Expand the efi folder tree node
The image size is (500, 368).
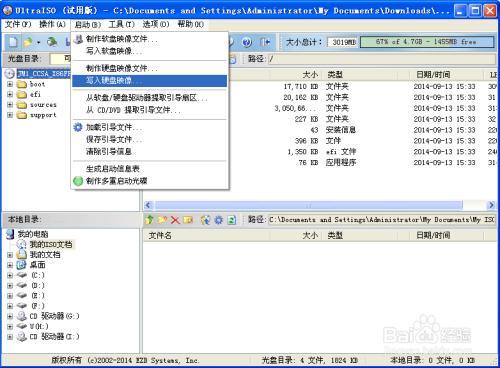[x=10, y=94]
